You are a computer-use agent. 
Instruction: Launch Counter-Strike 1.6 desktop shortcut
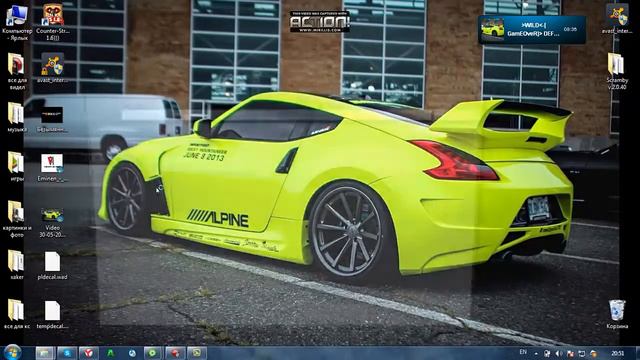coord(53,22)
